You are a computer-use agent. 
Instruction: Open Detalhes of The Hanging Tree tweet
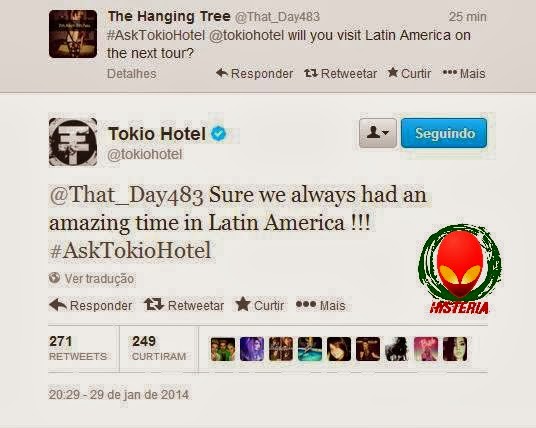[x=132, y=73]
